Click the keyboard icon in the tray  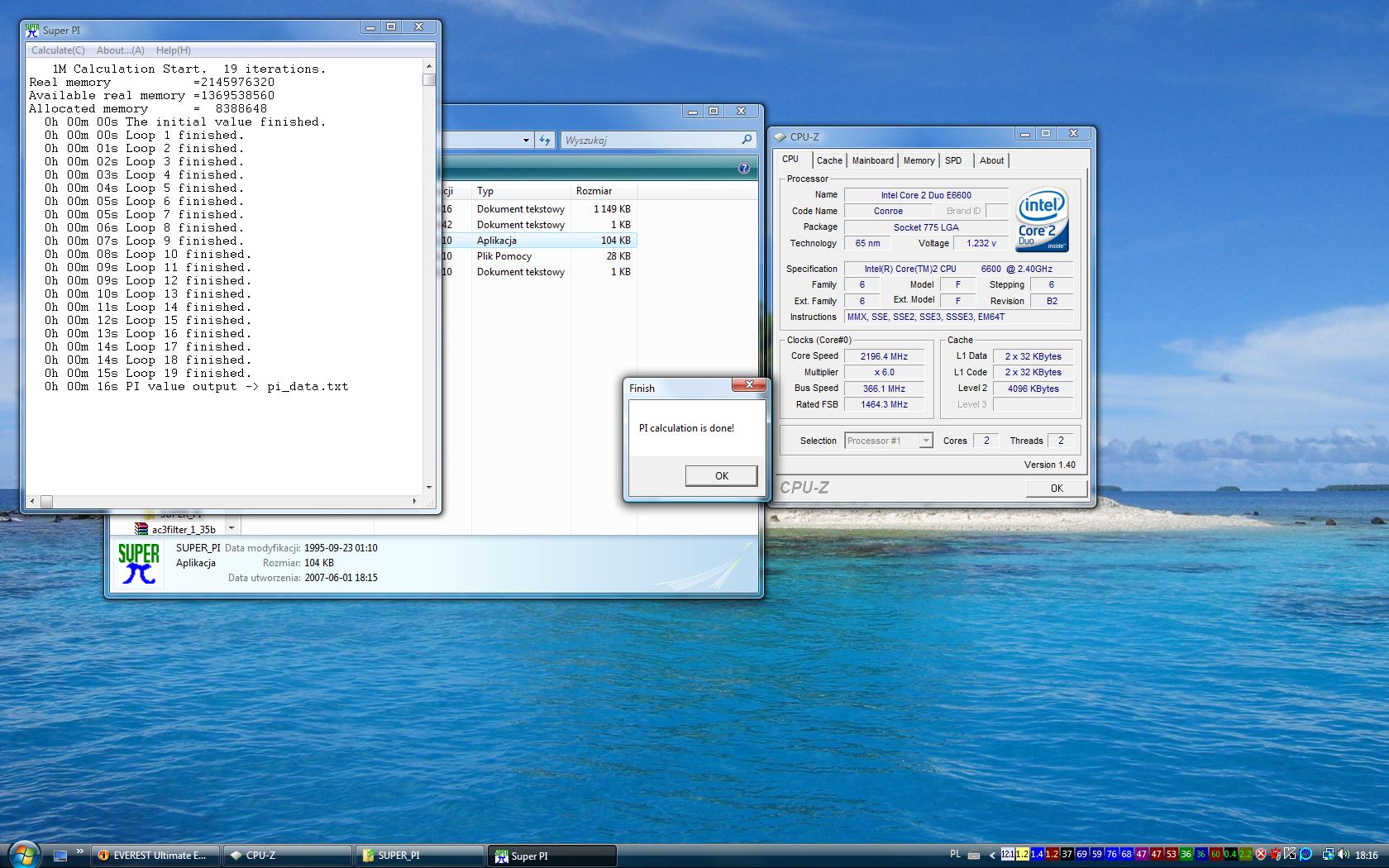(x=974, y=855)
